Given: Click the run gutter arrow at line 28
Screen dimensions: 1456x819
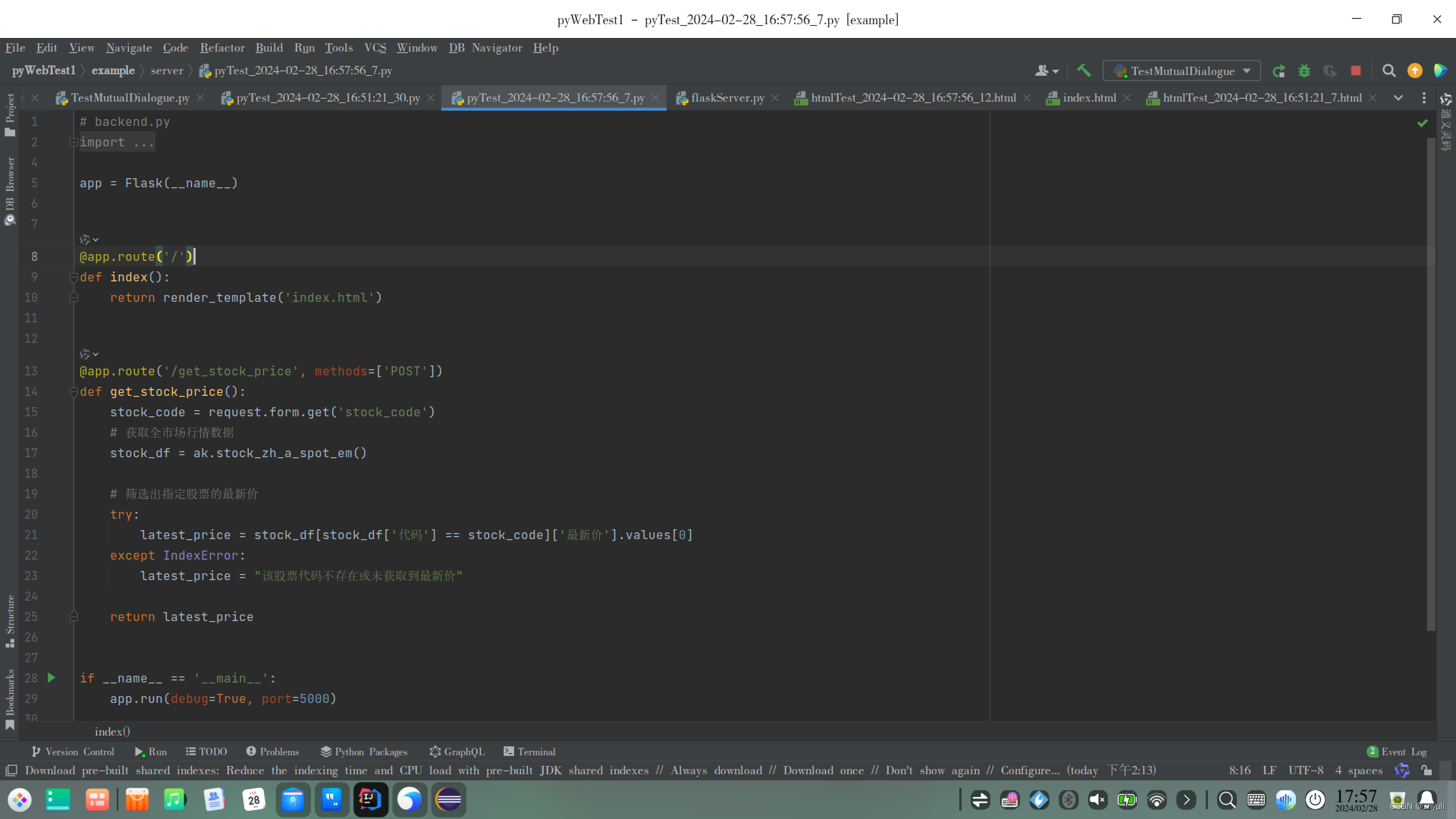Looking at the screenshot, I should (x=52, y=678).
